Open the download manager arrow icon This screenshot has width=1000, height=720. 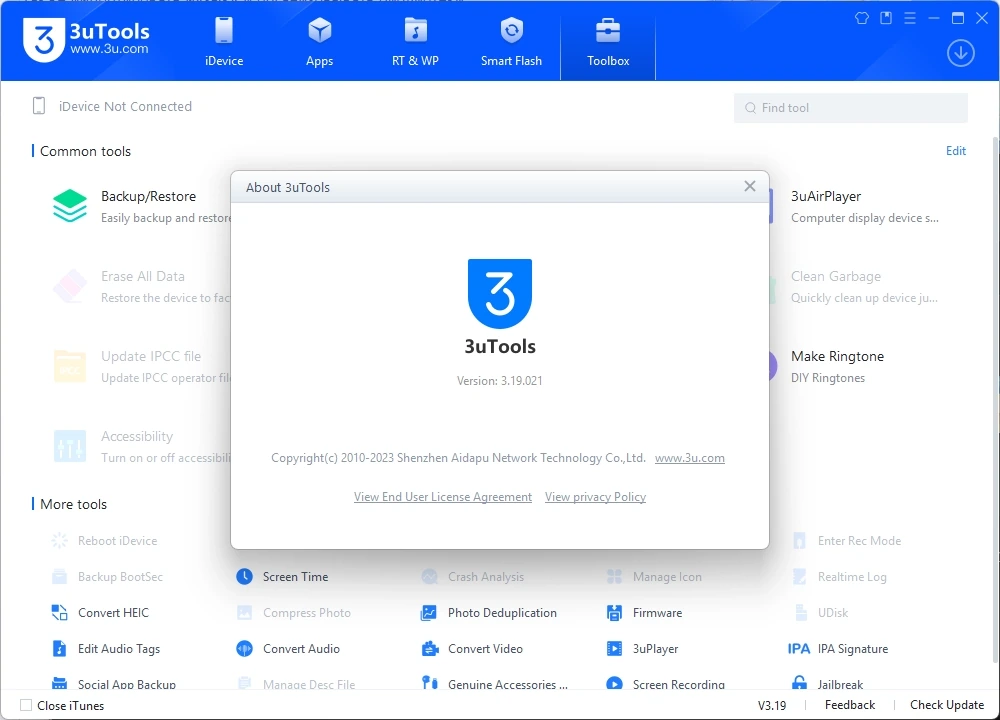point(960,53)
